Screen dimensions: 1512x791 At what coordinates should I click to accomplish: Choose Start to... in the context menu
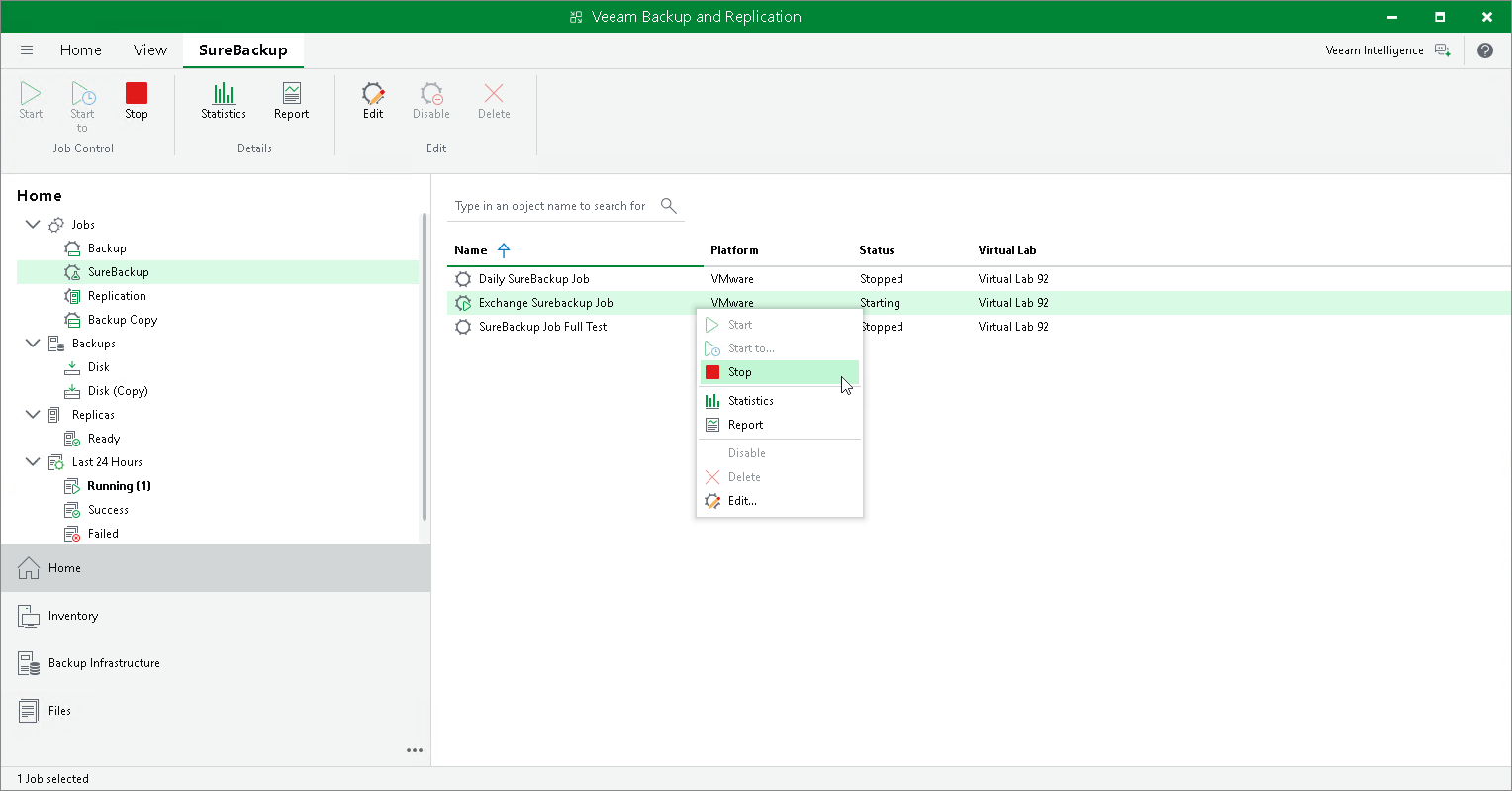coord(780,348)
